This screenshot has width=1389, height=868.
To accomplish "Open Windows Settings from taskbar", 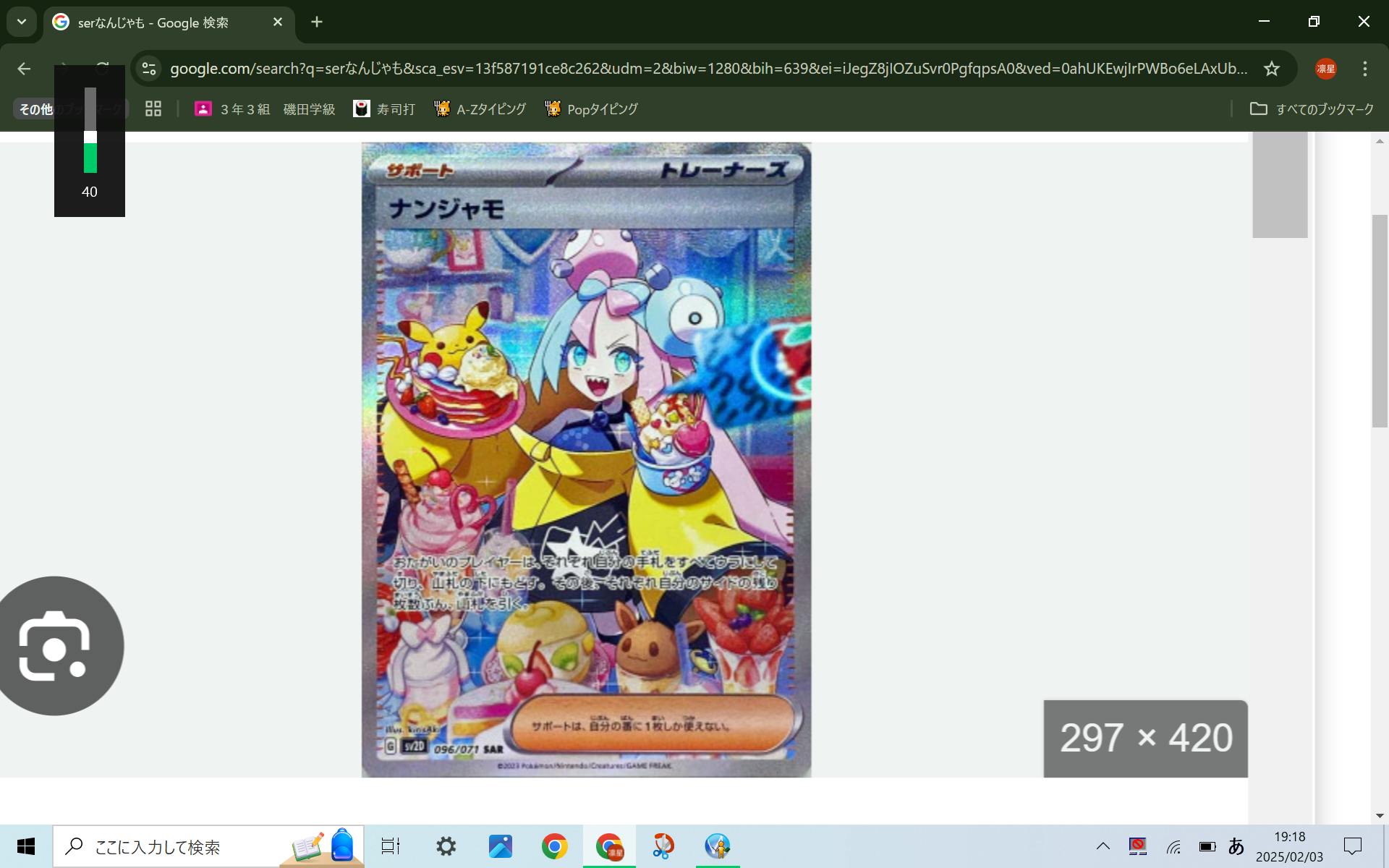I will pos(446,846).
